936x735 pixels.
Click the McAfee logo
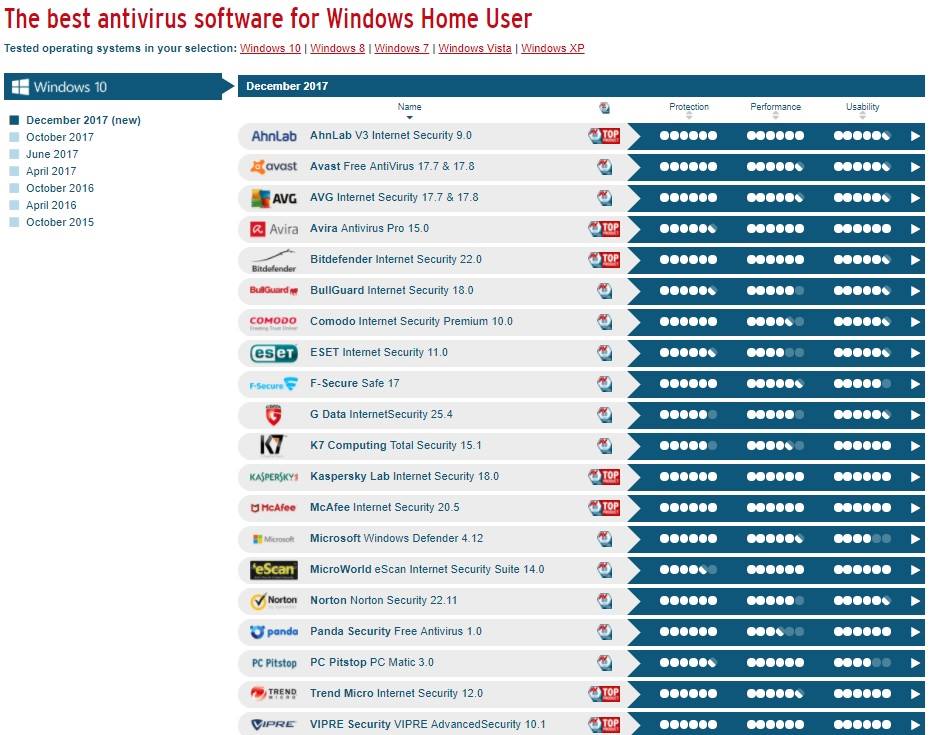(x=273, y=508)
